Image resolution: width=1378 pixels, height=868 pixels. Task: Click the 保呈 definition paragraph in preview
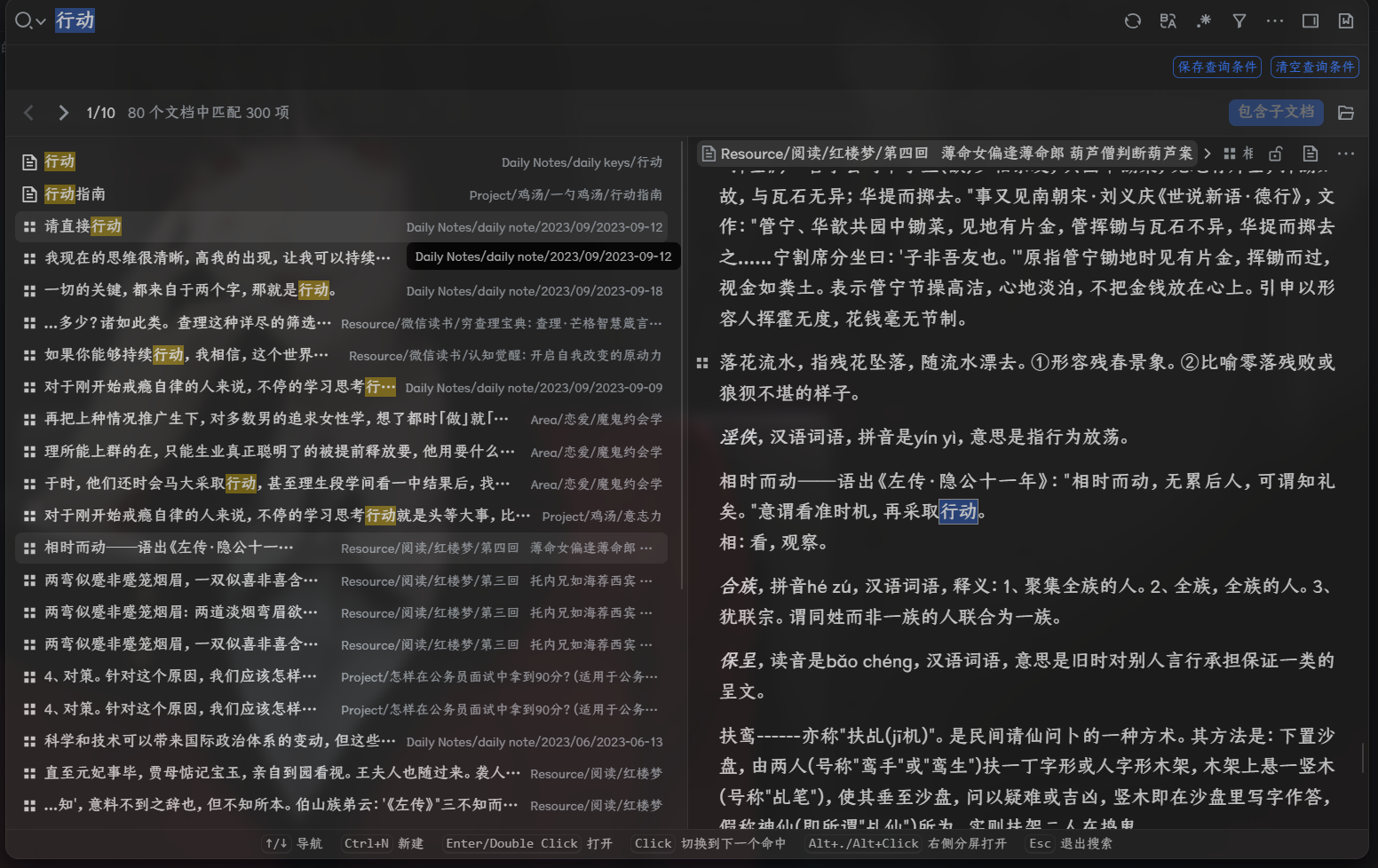(1026, 676)
